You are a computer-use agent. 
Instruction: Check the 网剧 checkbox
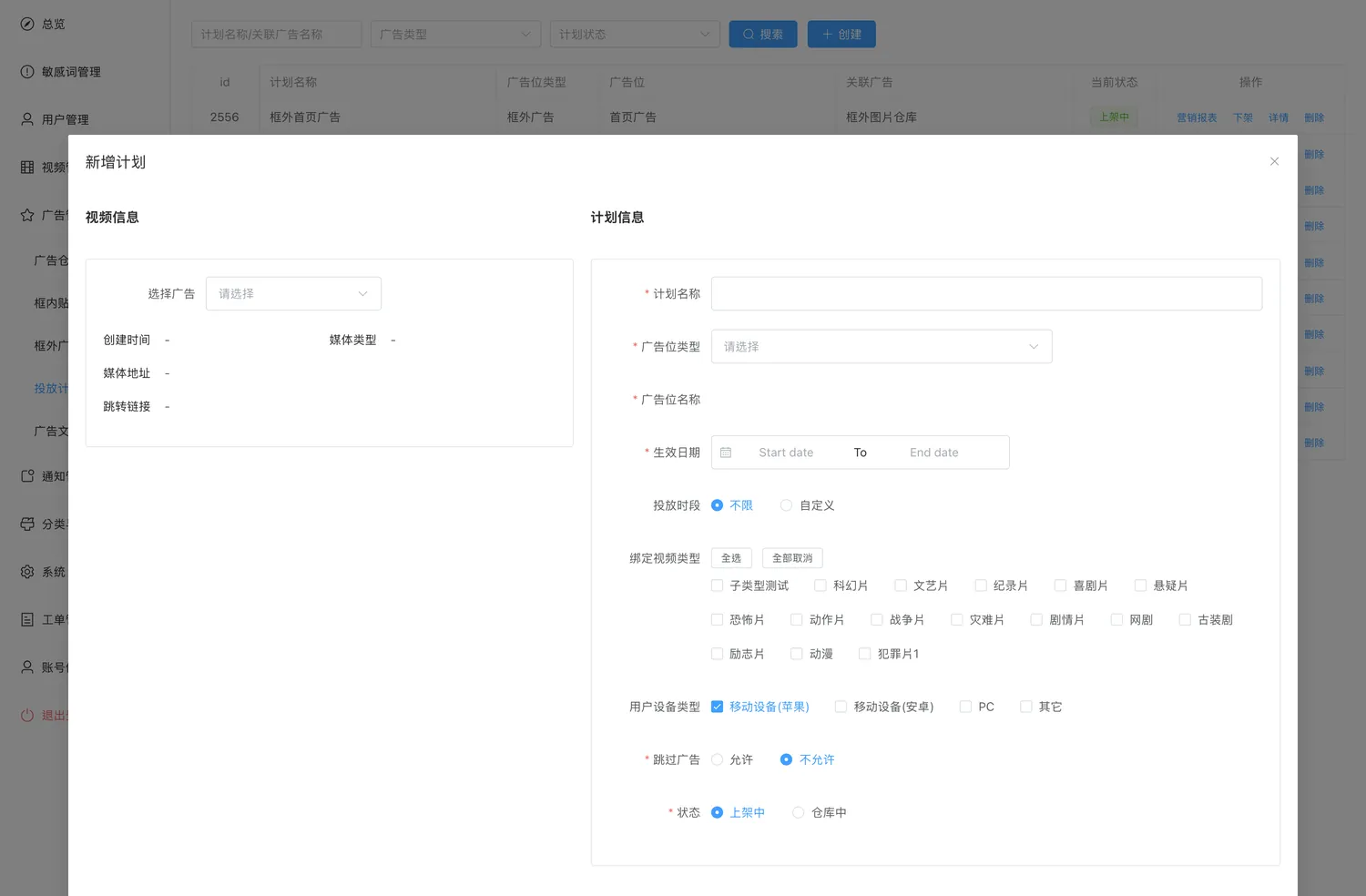(1116, 620)
